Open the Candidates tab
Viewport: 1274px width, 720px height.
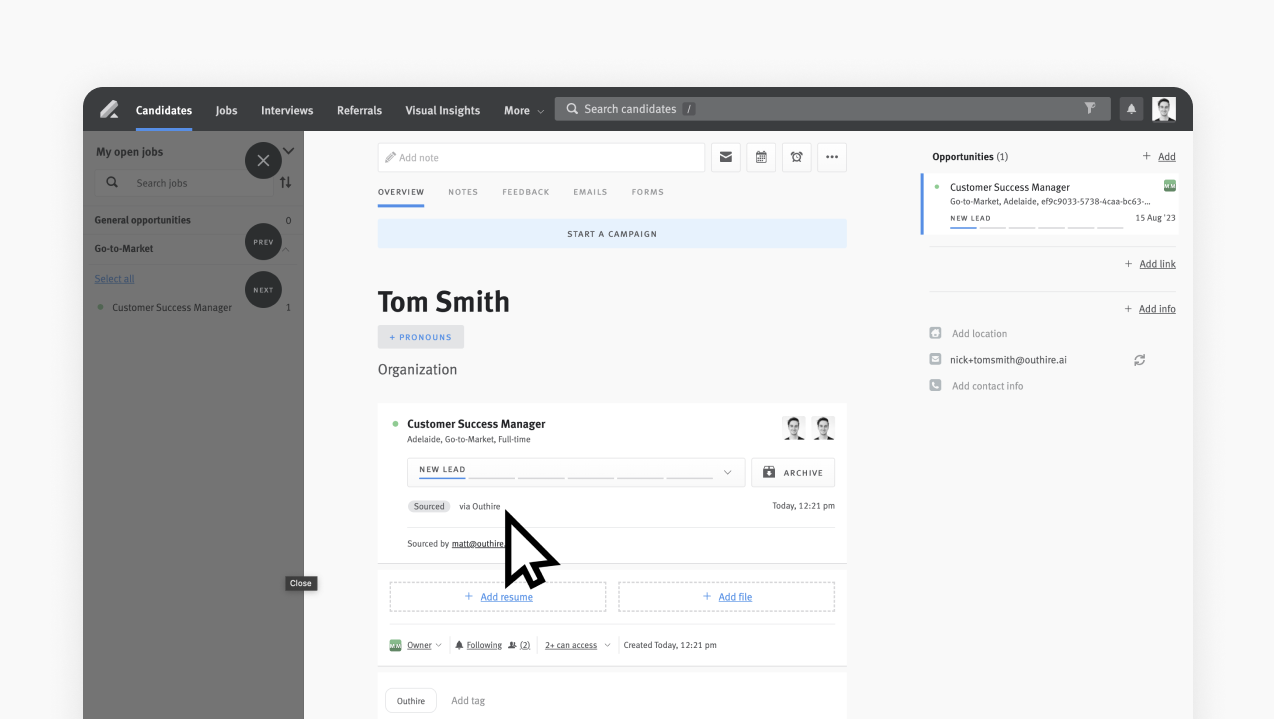point(164,110)
